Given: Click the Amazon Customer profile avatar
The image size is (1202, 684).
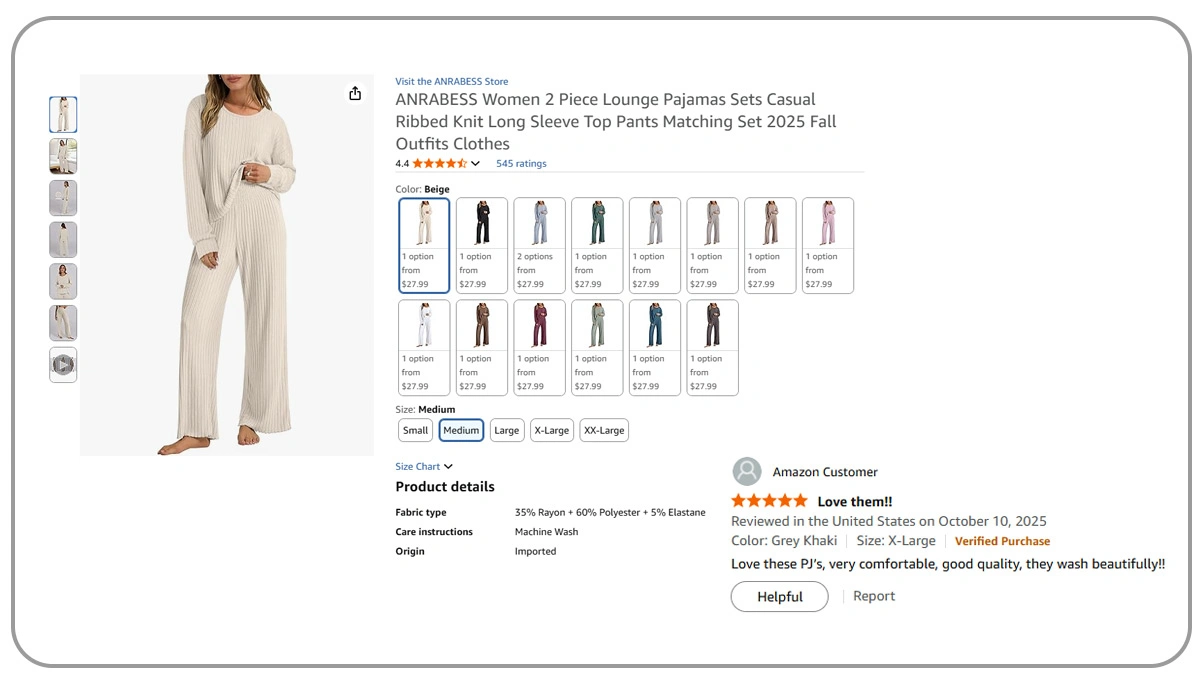Looking at the screenshot, I should 747,472.
